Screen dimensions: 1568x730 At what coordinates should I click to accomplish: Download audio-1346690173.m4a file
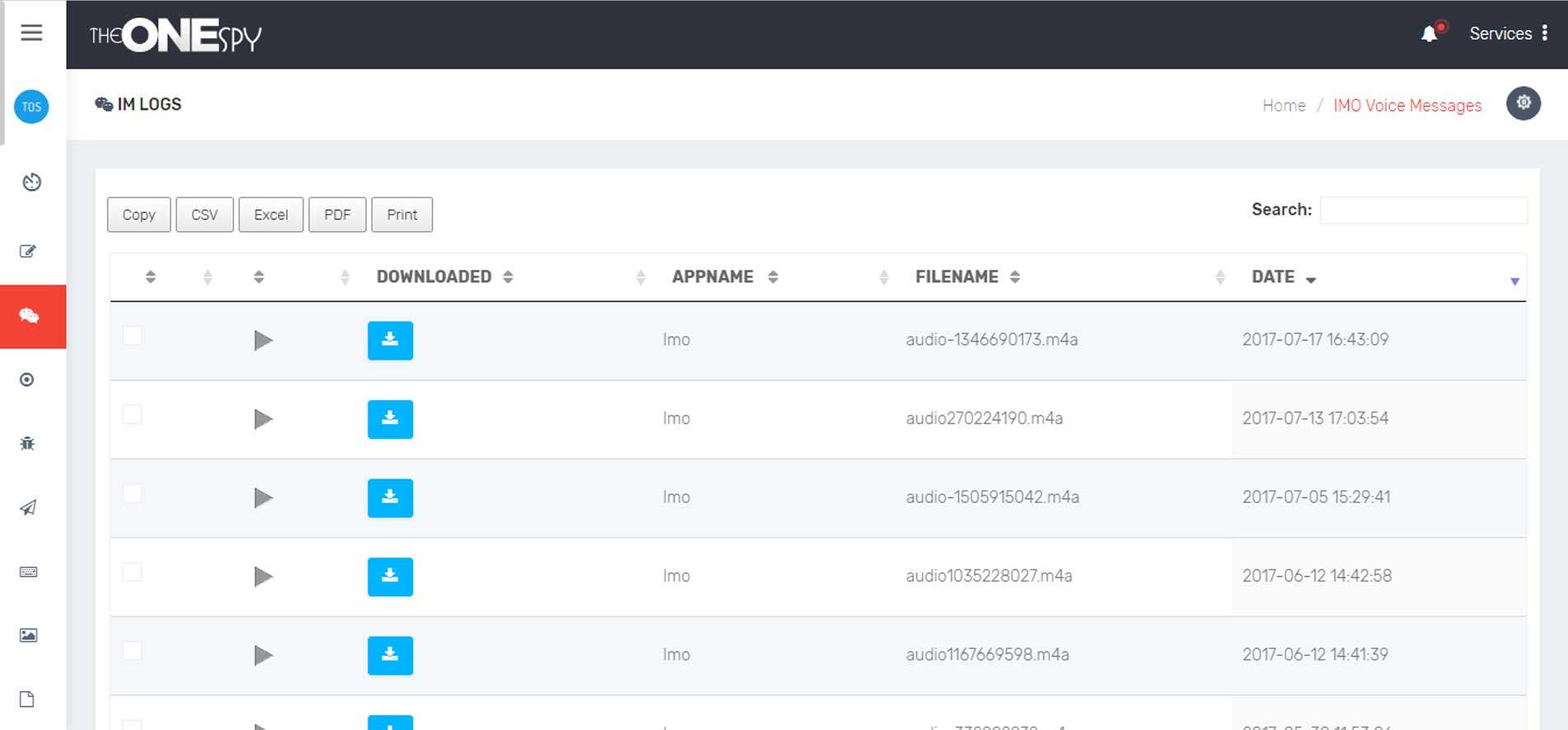tap(390, 341)
